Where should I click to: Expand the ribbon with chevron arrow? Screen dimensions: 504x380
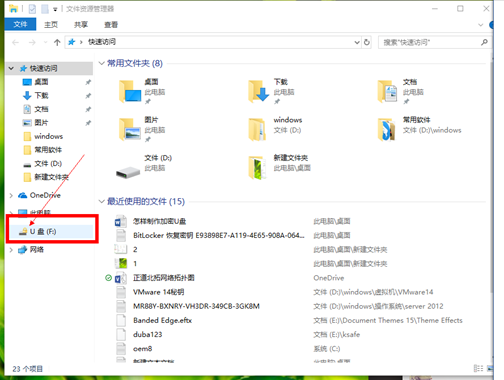click(480, 25)
